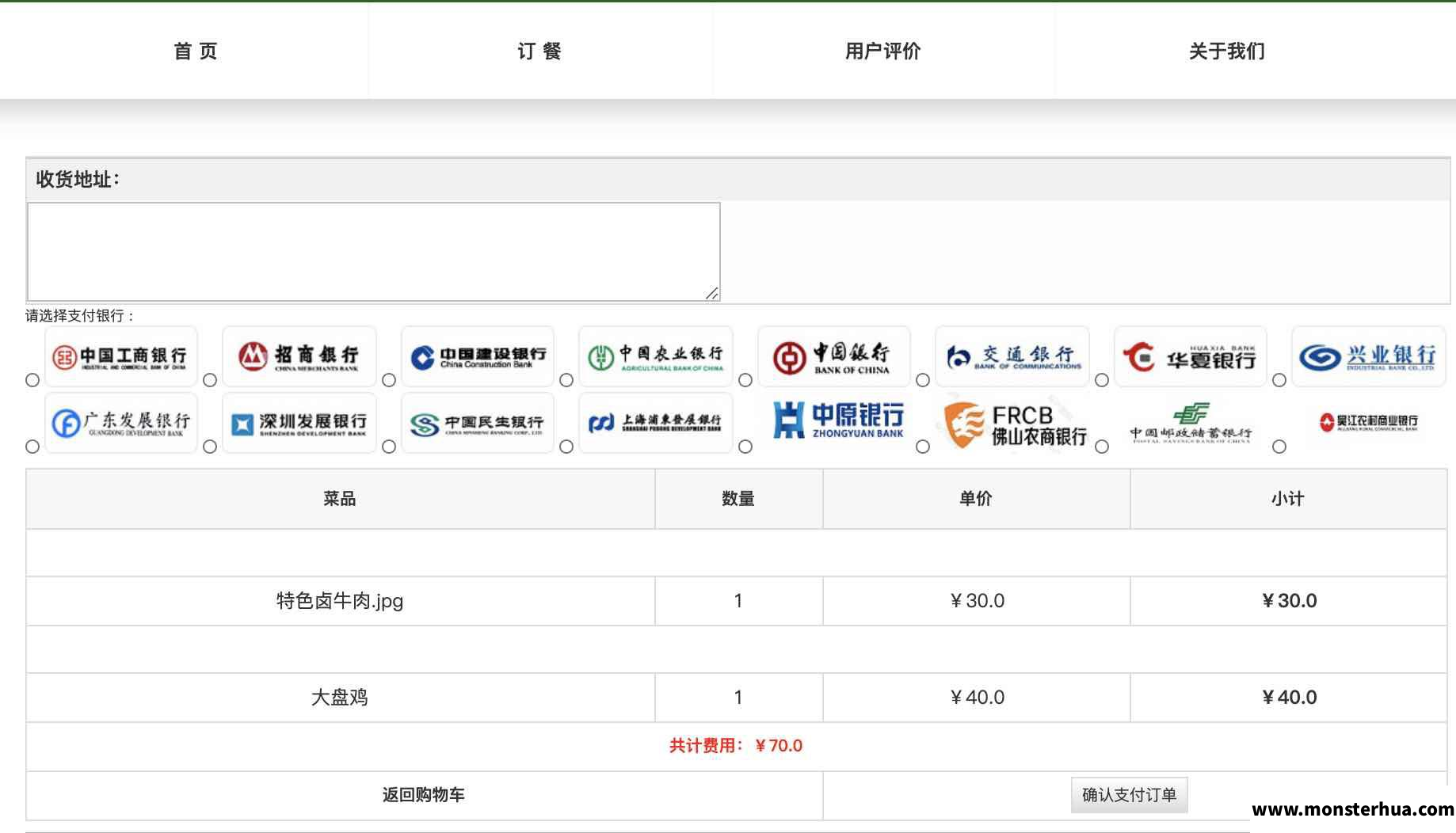Image resolution: width=1456 pixels, height=833 pixels.
Task: Select the radio button for 中原银行
Action: (x=745, y=447)
